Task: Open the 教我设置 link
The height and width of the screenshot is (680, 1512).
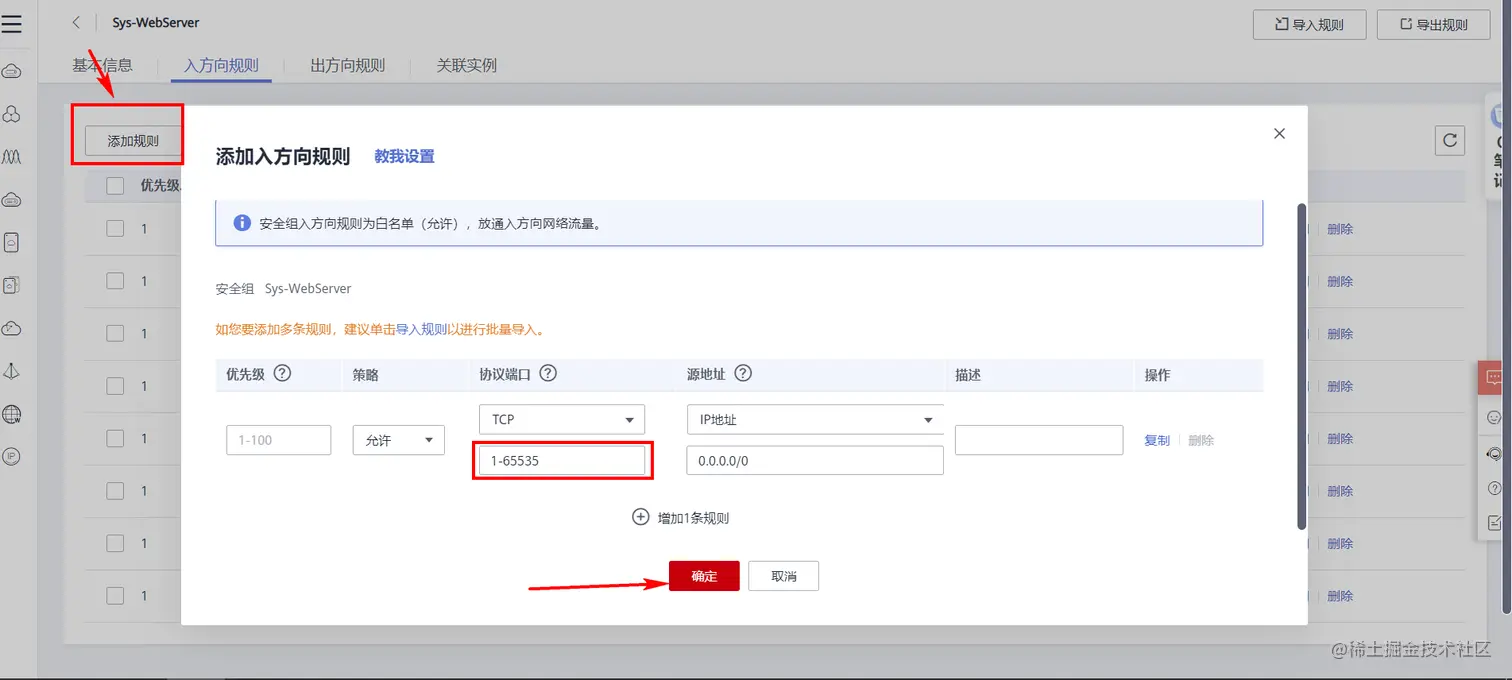Action: [404, 156]
